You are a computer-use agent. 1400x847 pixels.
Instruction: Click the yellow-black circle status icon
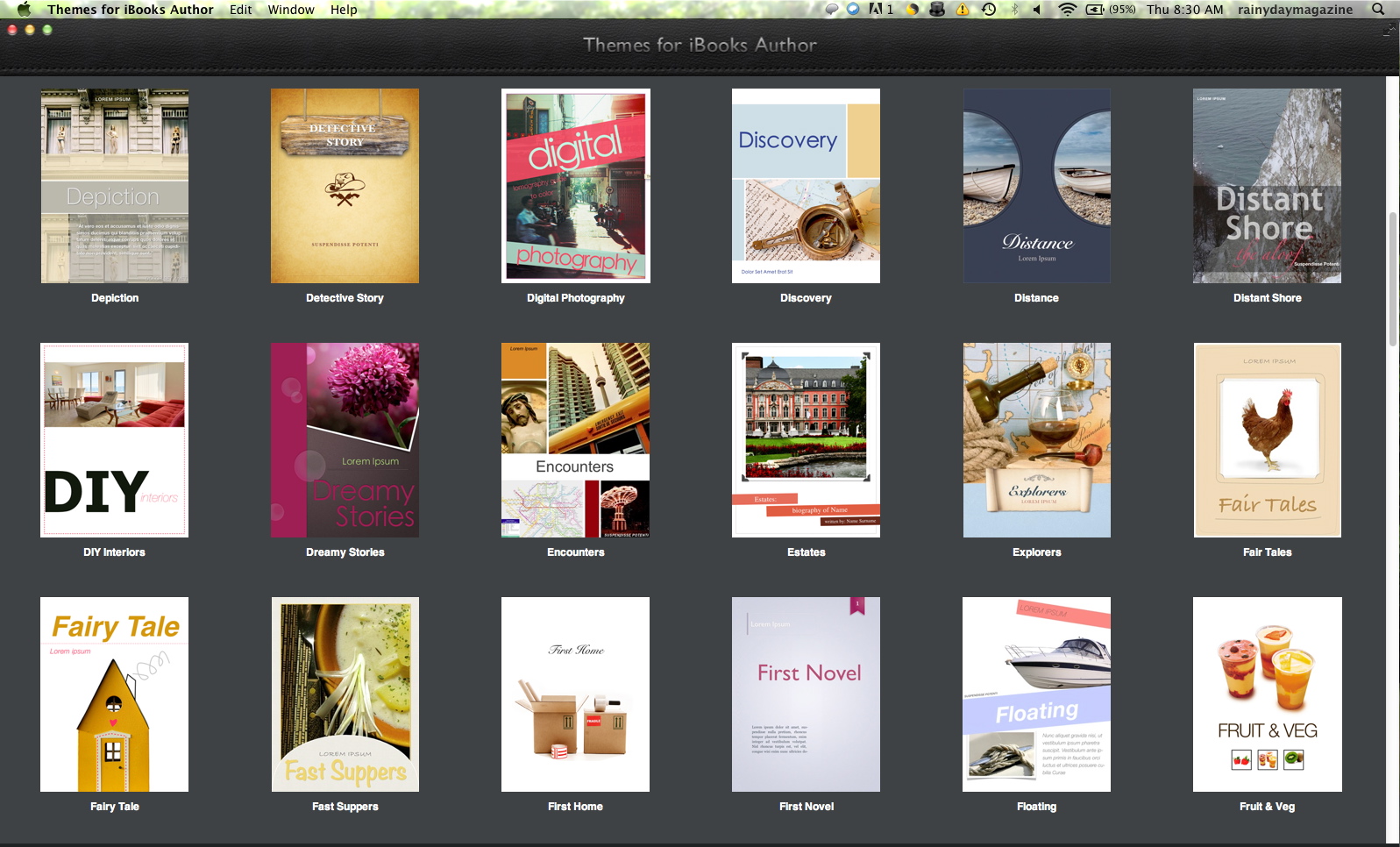[913, 10]
